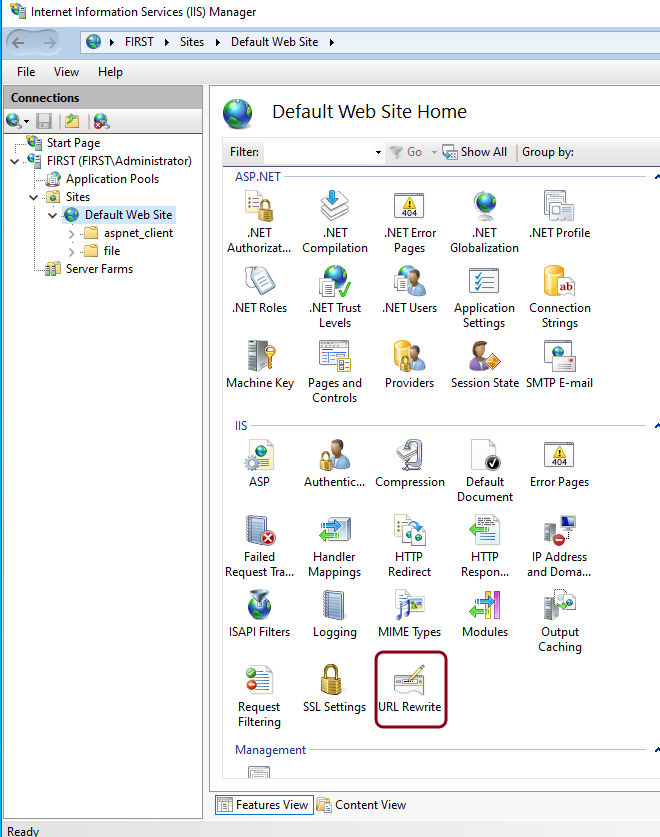This screenshot has height=837, width=660.
Task: Open the ISAPI Filters feature
Action: pos(260,614)
